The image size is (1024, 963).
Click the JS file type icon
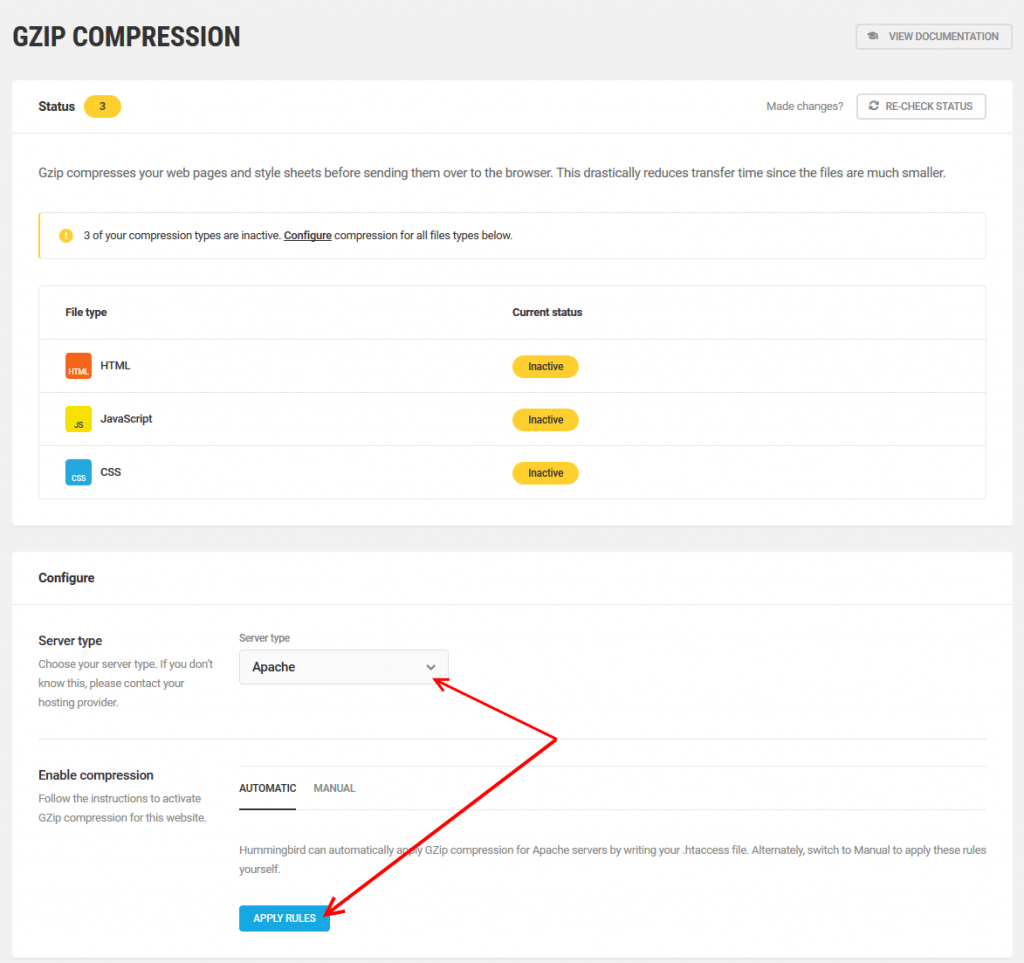pyautogui.click(x=78, y=419)
